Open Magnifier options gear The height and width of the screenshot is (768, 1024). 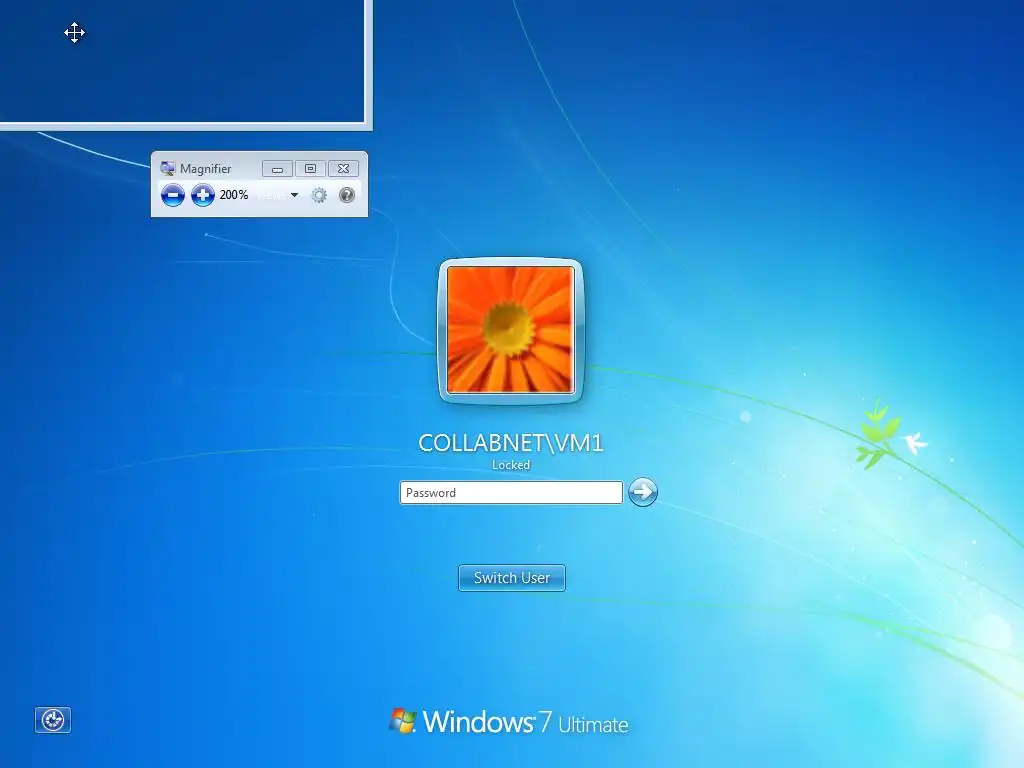pyautogui.click(x=319, y=195)
